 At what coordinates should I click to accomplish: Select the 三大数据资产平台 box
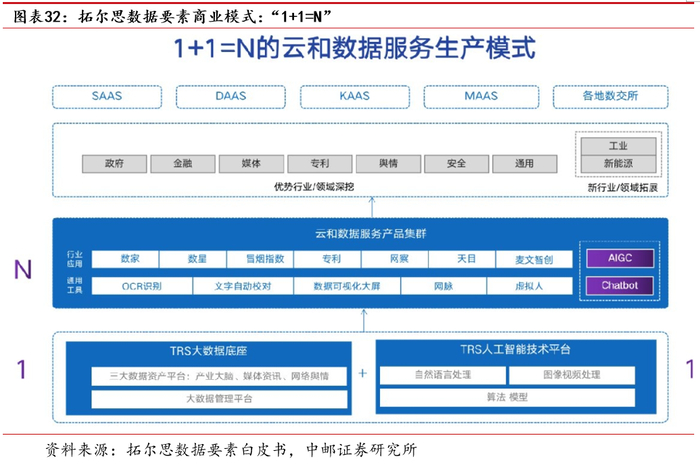click(x=219, y=376)
